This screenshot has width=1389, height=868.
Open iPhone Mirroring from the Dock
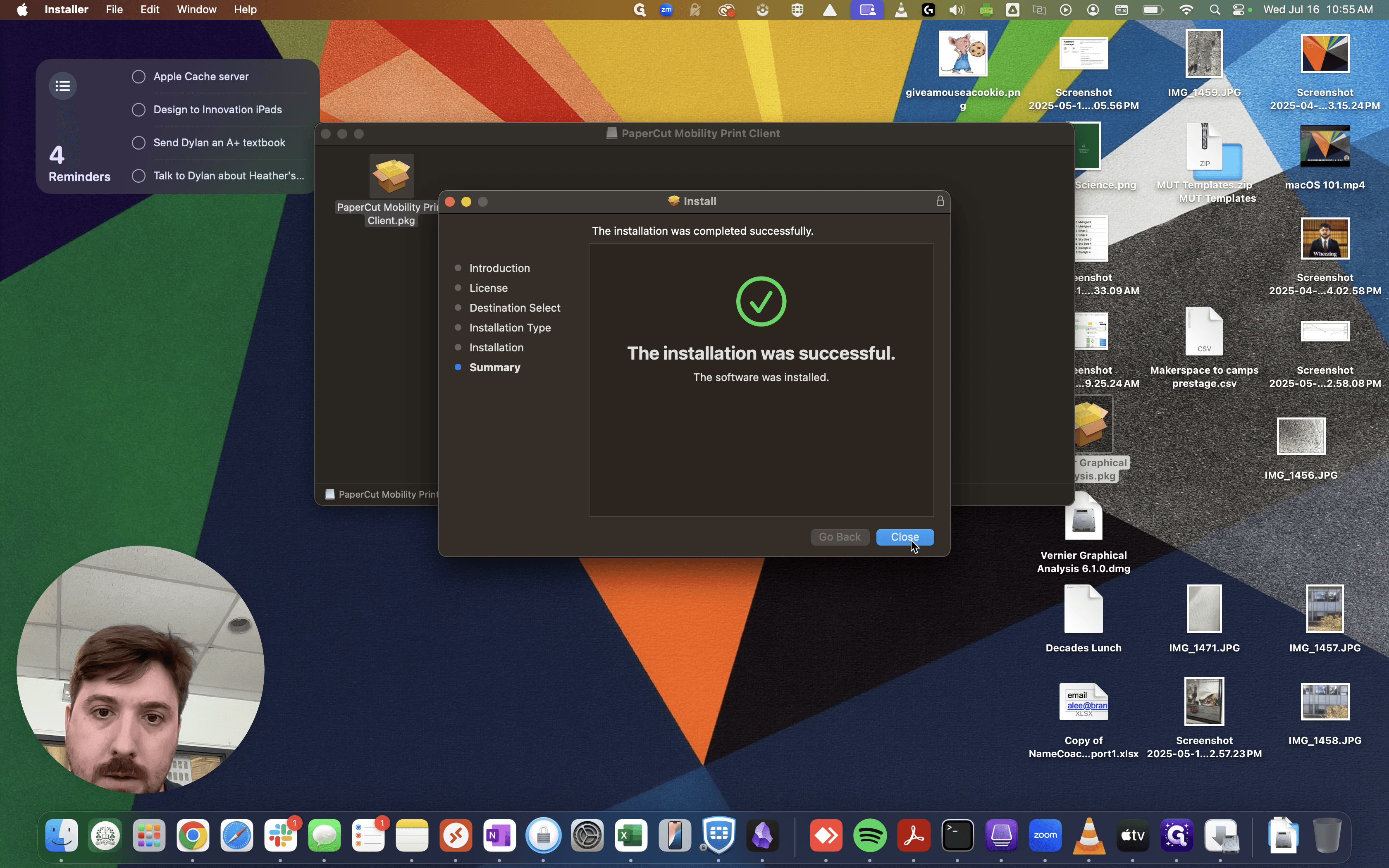tap(675, 835)
